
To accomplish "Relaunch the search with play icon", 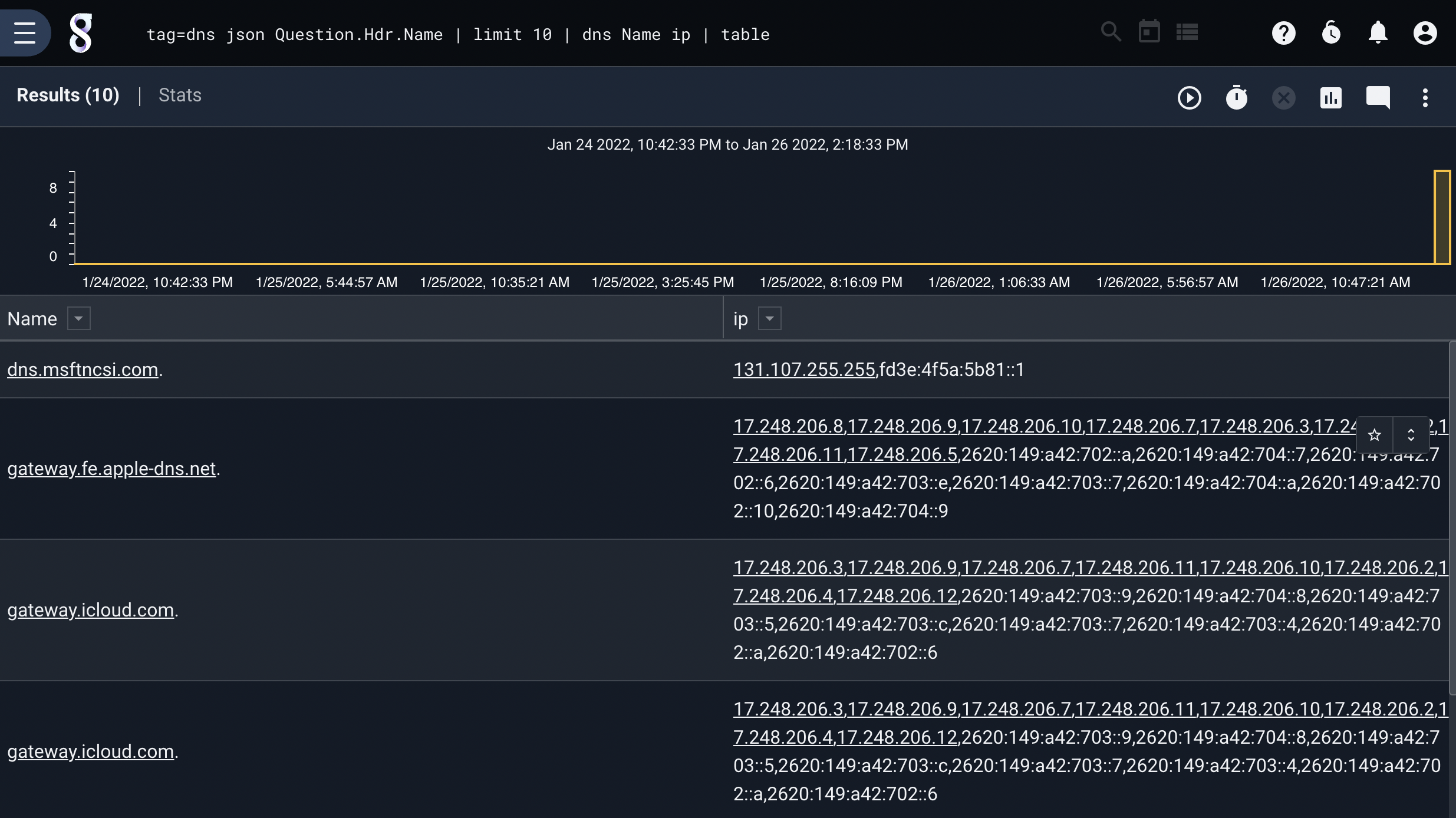I will coord(1189,98).
